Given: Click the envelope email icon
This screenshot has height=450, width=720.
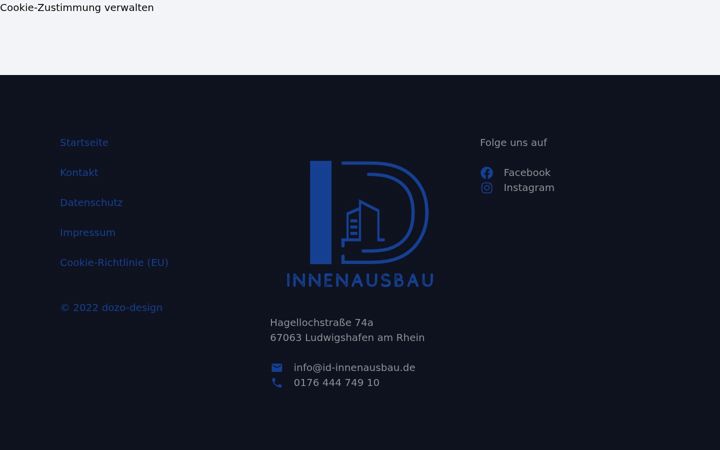Looking at the screenshot, I should tap(277, 368).
